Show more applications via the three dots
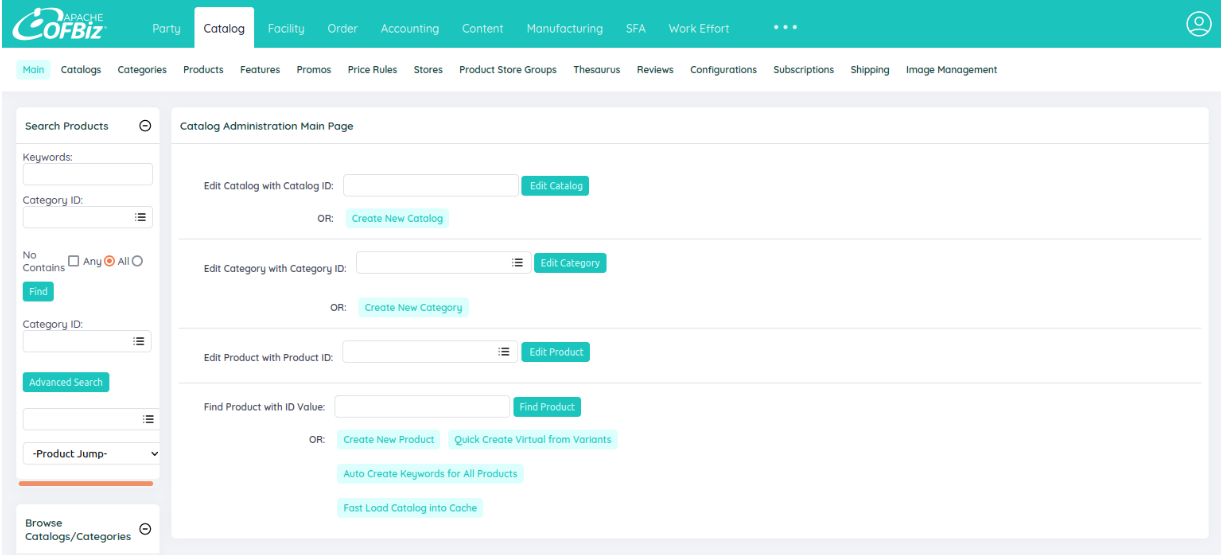1221x555 pixels. coord(786,28)
